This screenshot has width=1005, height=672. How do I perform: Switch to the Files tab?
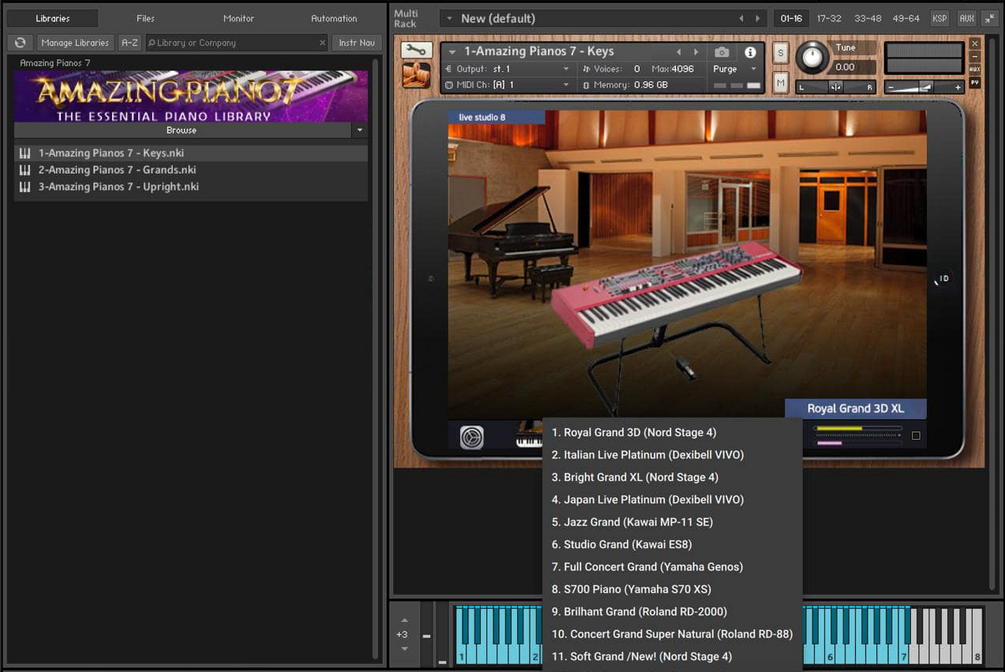pos(145,19)
